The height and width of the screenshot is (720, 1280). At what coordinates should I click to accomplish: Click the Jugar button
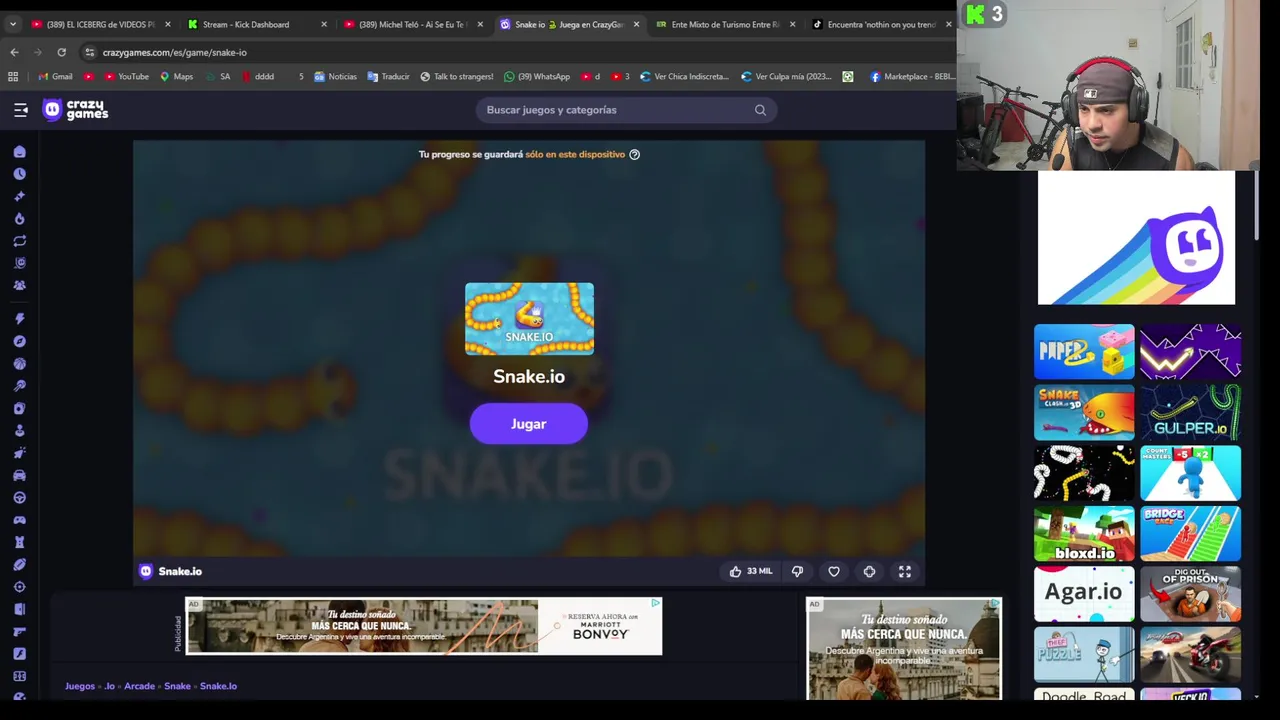coord(529,424)
